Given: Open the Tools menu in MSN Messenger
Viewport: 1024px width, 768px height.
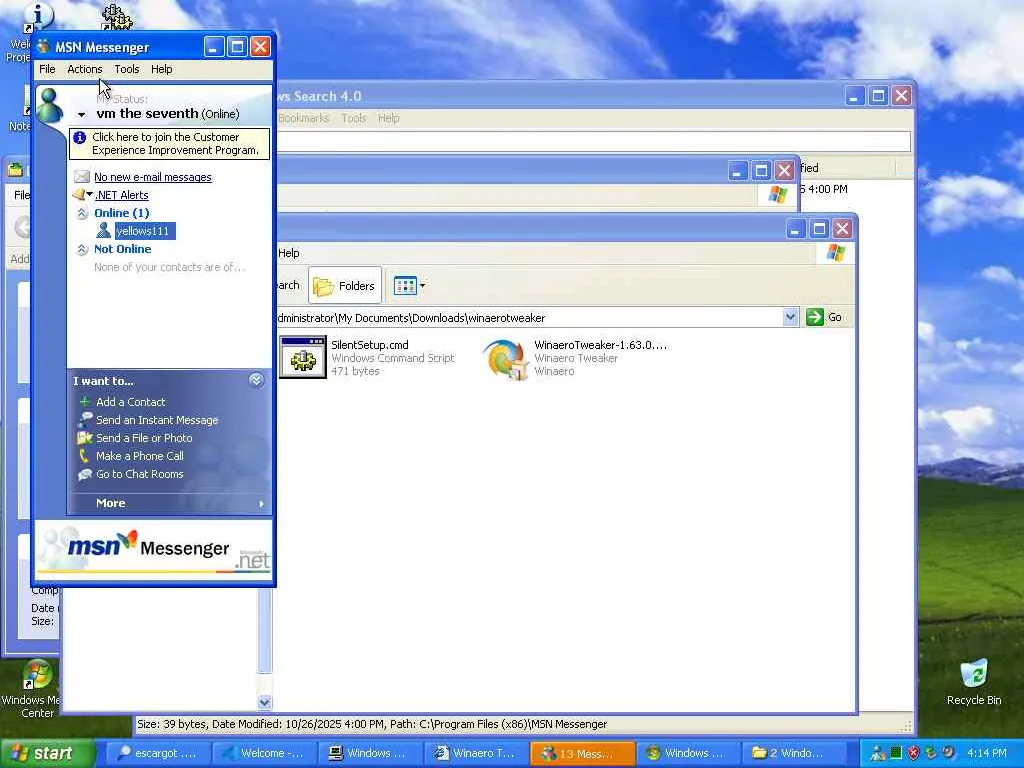Looking at the screenshot, I should coord(127,69).
